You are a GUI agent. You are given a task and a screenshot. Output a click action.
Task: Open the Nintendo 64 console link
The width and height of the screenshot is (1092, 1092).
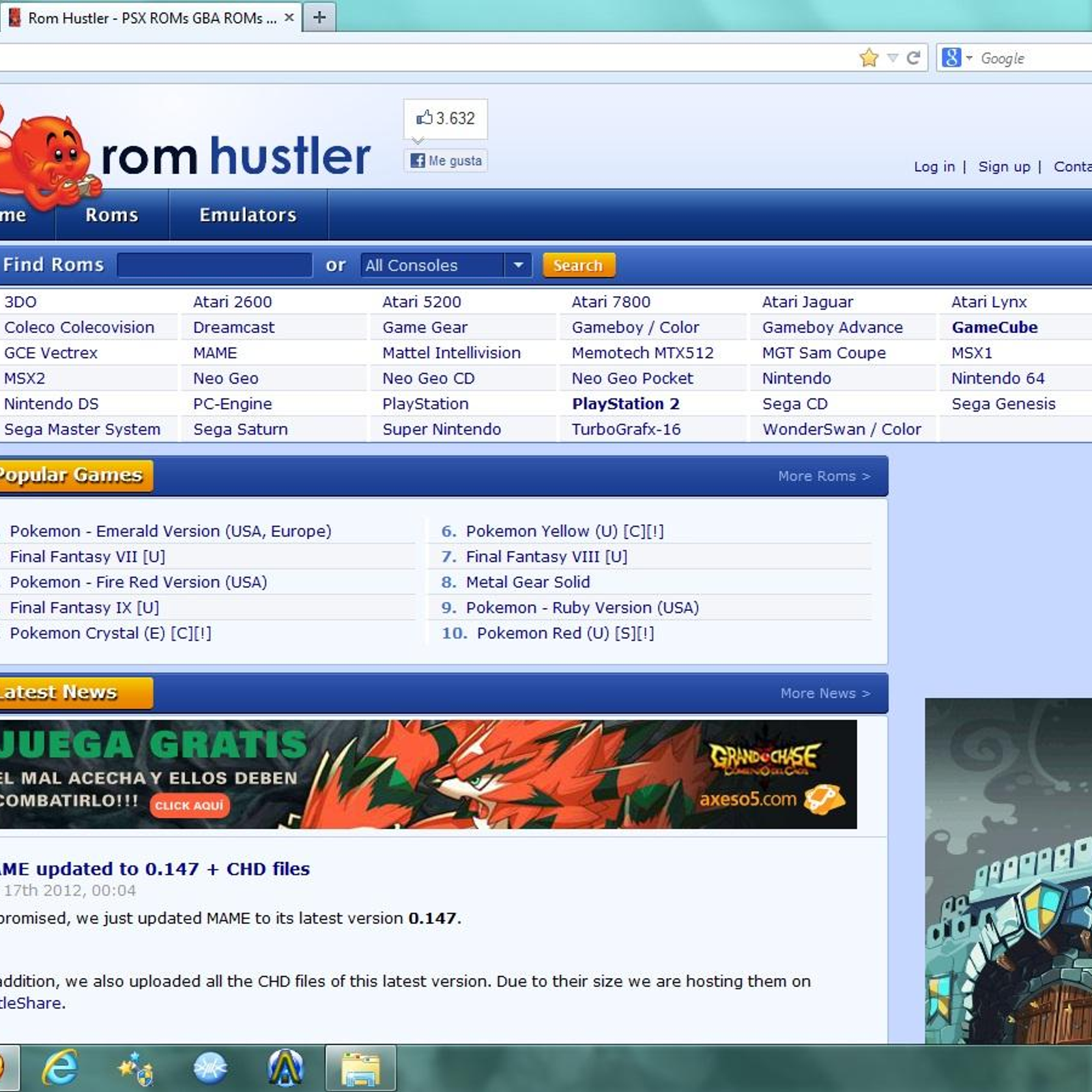coord(998,378)
